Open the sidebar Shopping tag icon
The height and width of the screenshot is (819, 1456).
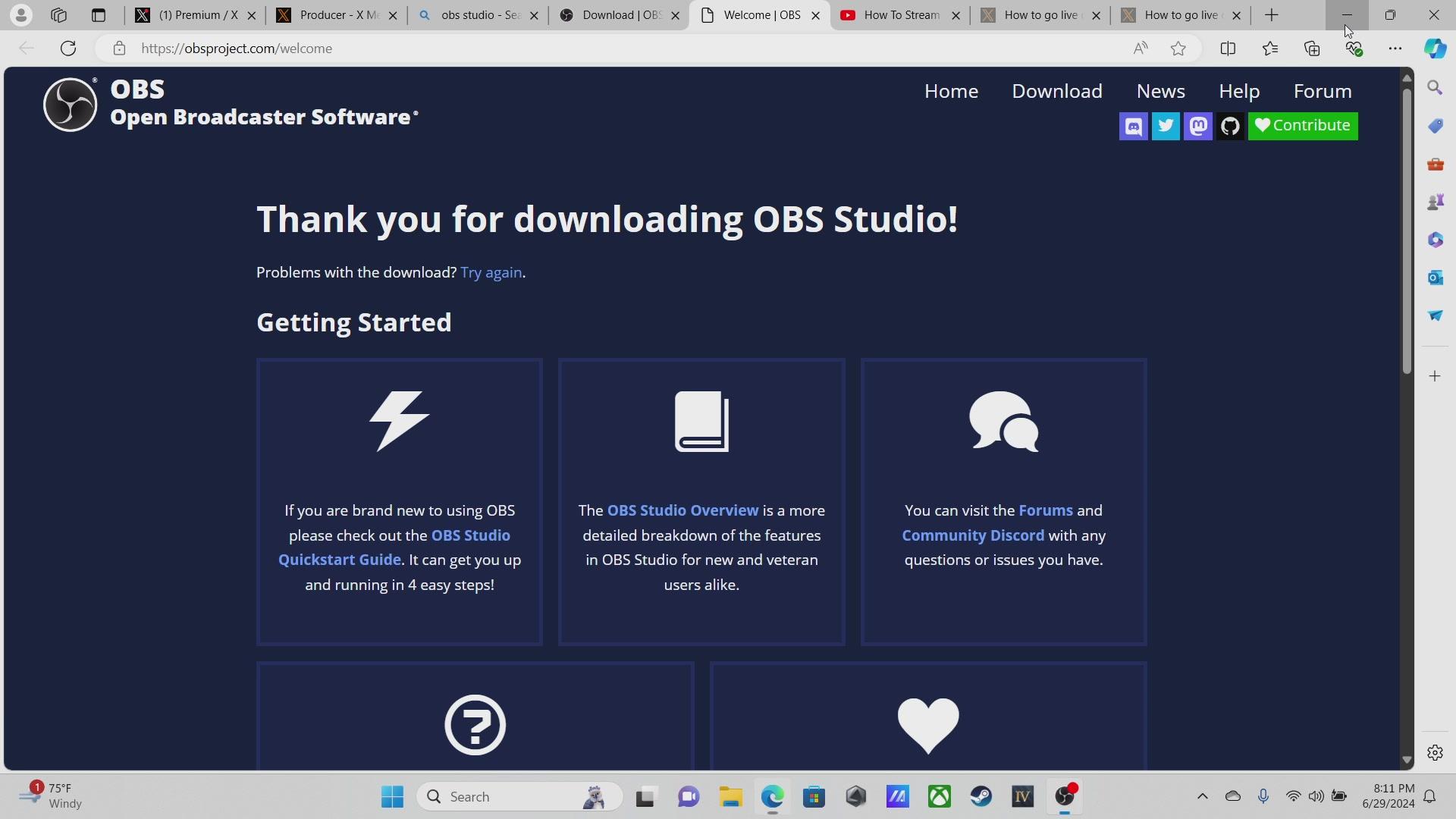coord(1435,126)
